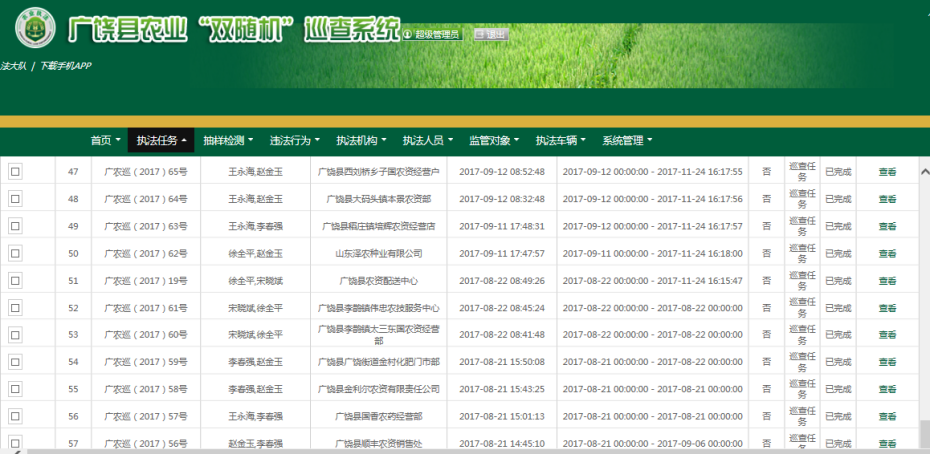Screen dimensions: 930x455
Task: Click the 退出 logout button
Action: 490,34
